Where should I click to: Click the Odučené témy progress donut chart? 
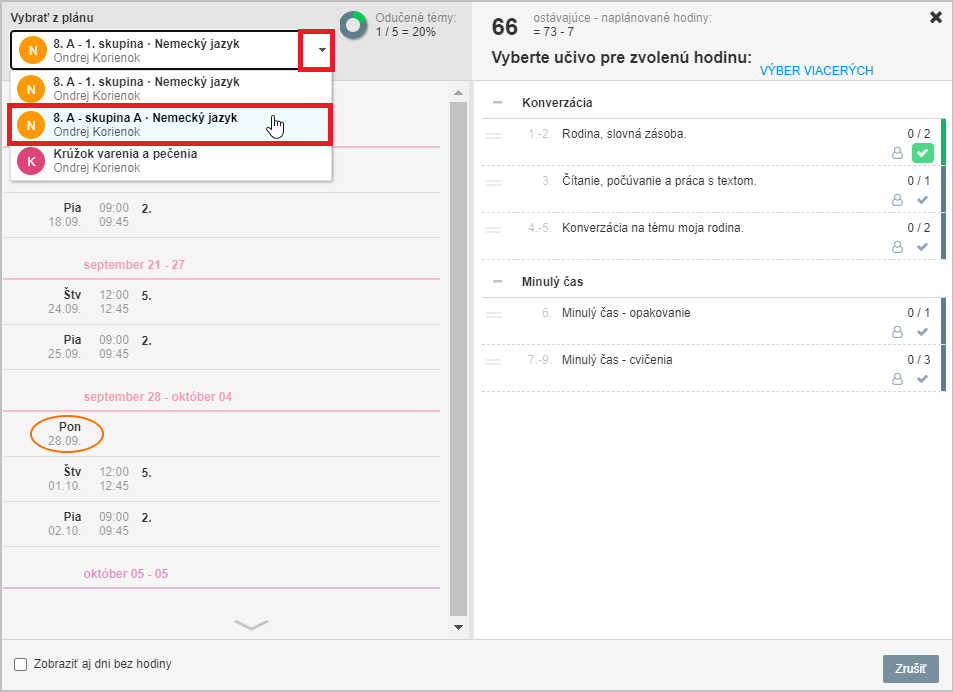pyautogui.click(x=354, y=26)
